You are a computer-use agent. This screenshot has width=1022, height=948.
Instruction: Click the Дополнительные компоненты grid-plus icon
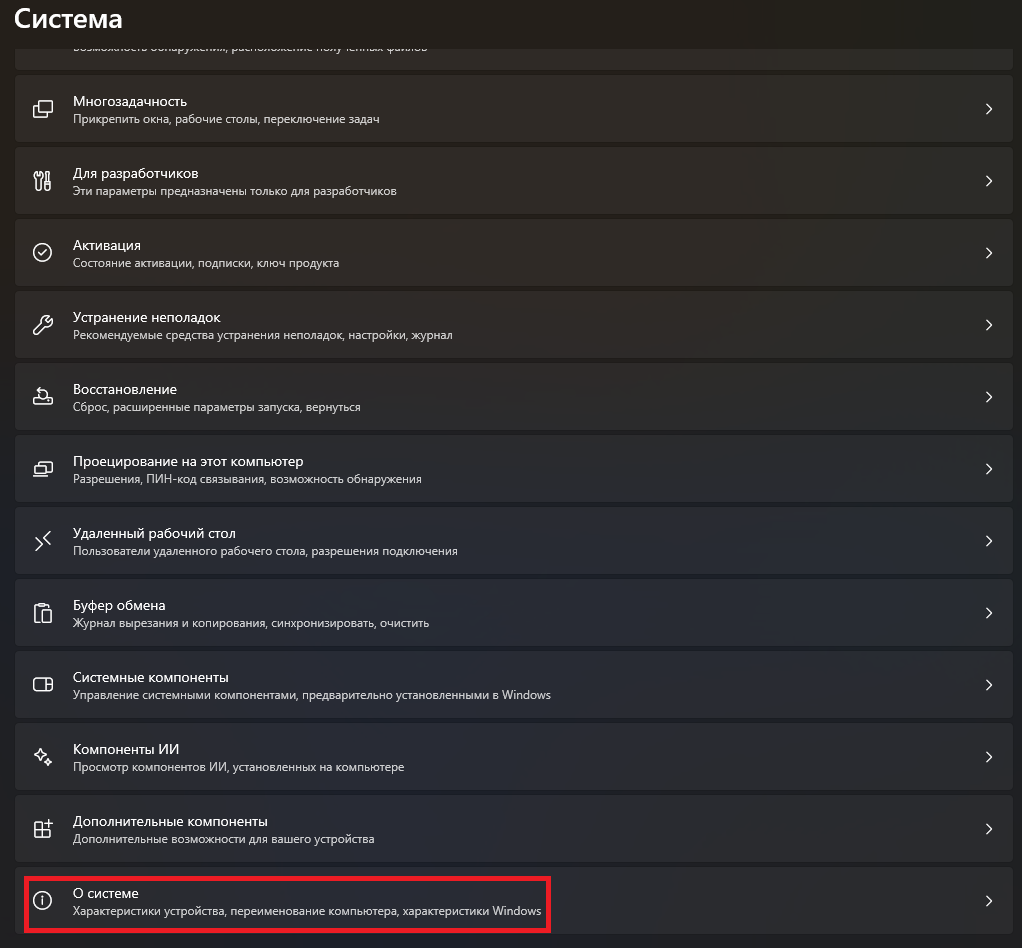(43, 829)
